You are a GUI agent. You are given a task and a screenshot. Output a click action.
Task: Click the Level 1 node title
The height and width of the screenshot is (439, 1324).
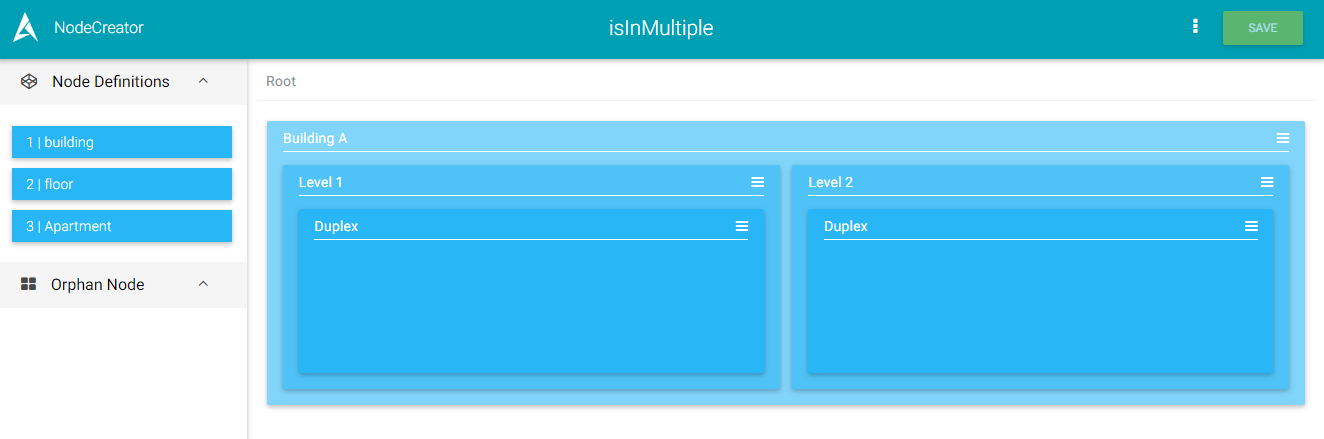click(x=321, y=182)
